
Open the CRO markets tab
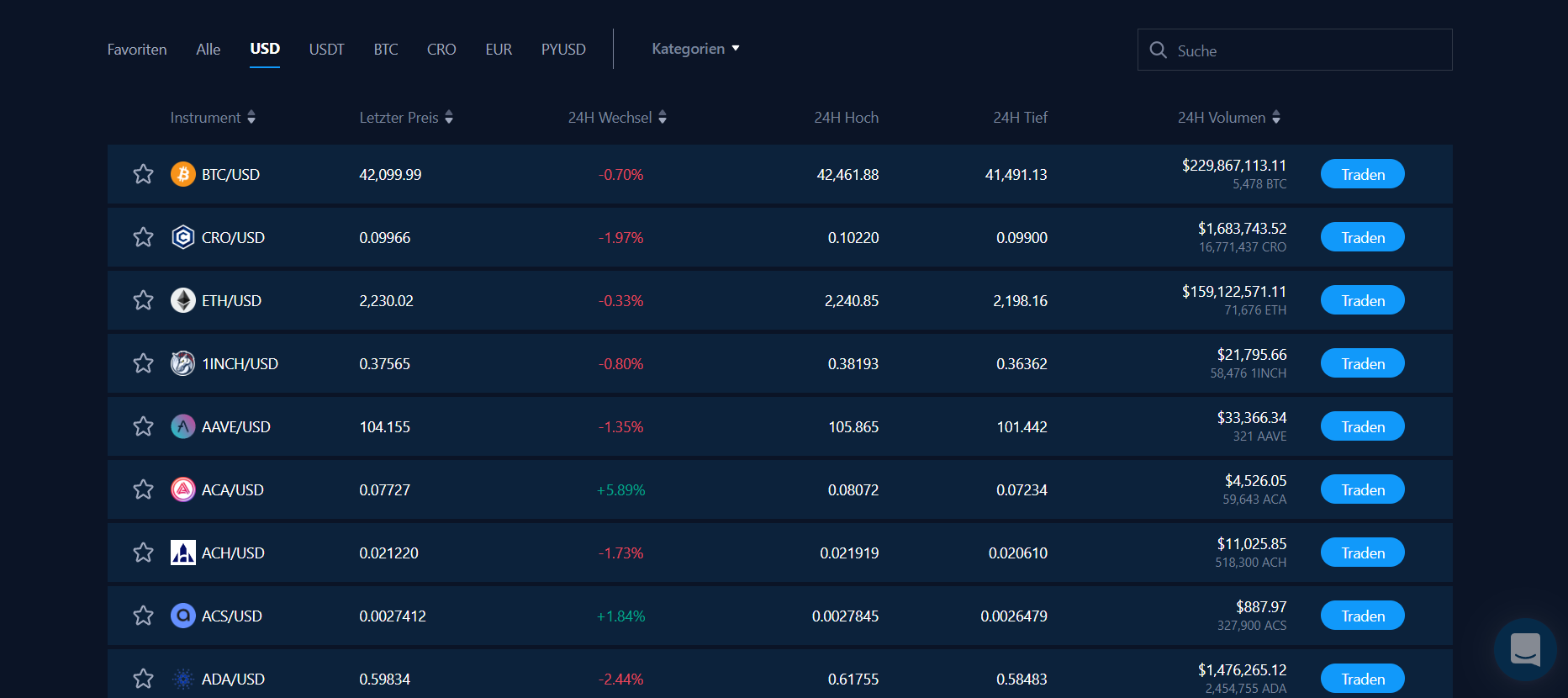tap(441, 50)
